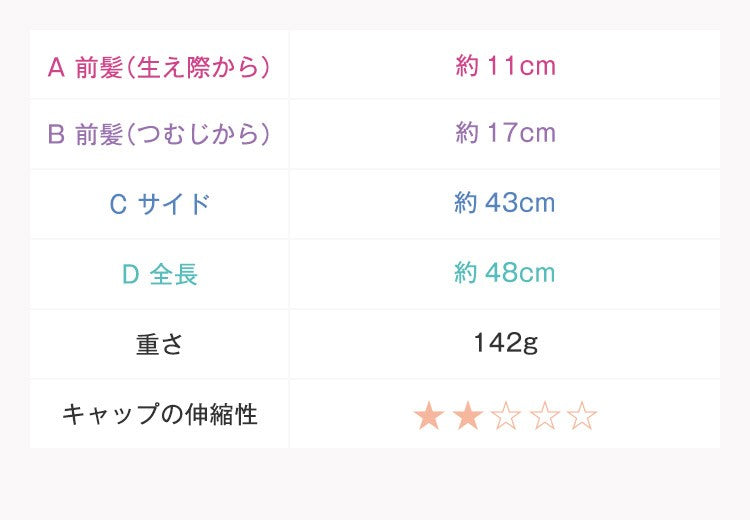Click the blue letter C

point(118,204)
